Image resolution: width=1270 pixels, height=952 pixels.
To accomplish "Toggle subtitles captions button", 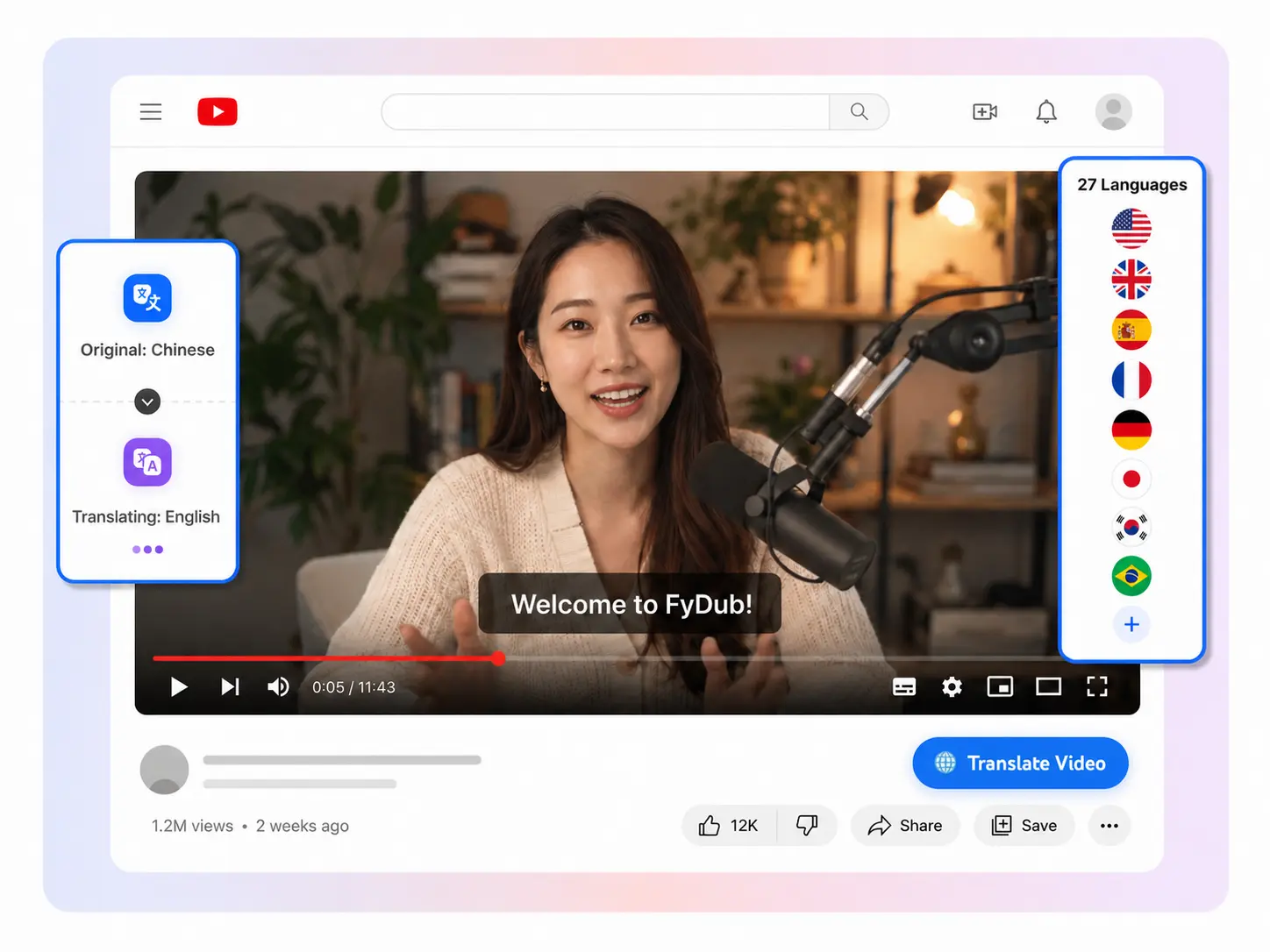I will (904, 686).
